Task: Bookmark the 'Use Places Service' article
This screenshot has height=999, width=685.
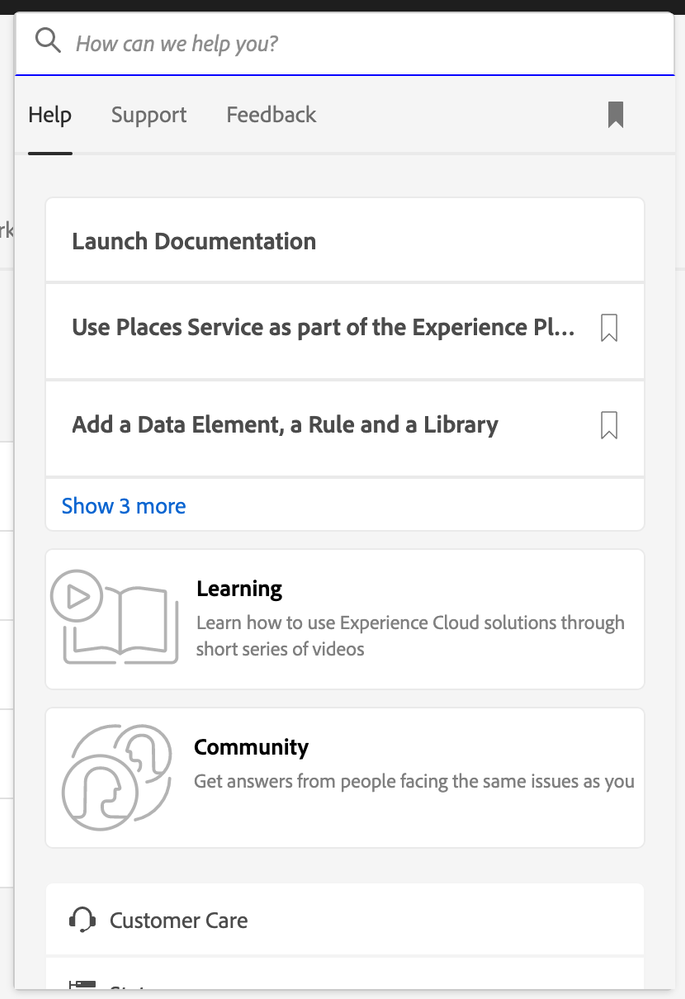Action: [609, 328]
